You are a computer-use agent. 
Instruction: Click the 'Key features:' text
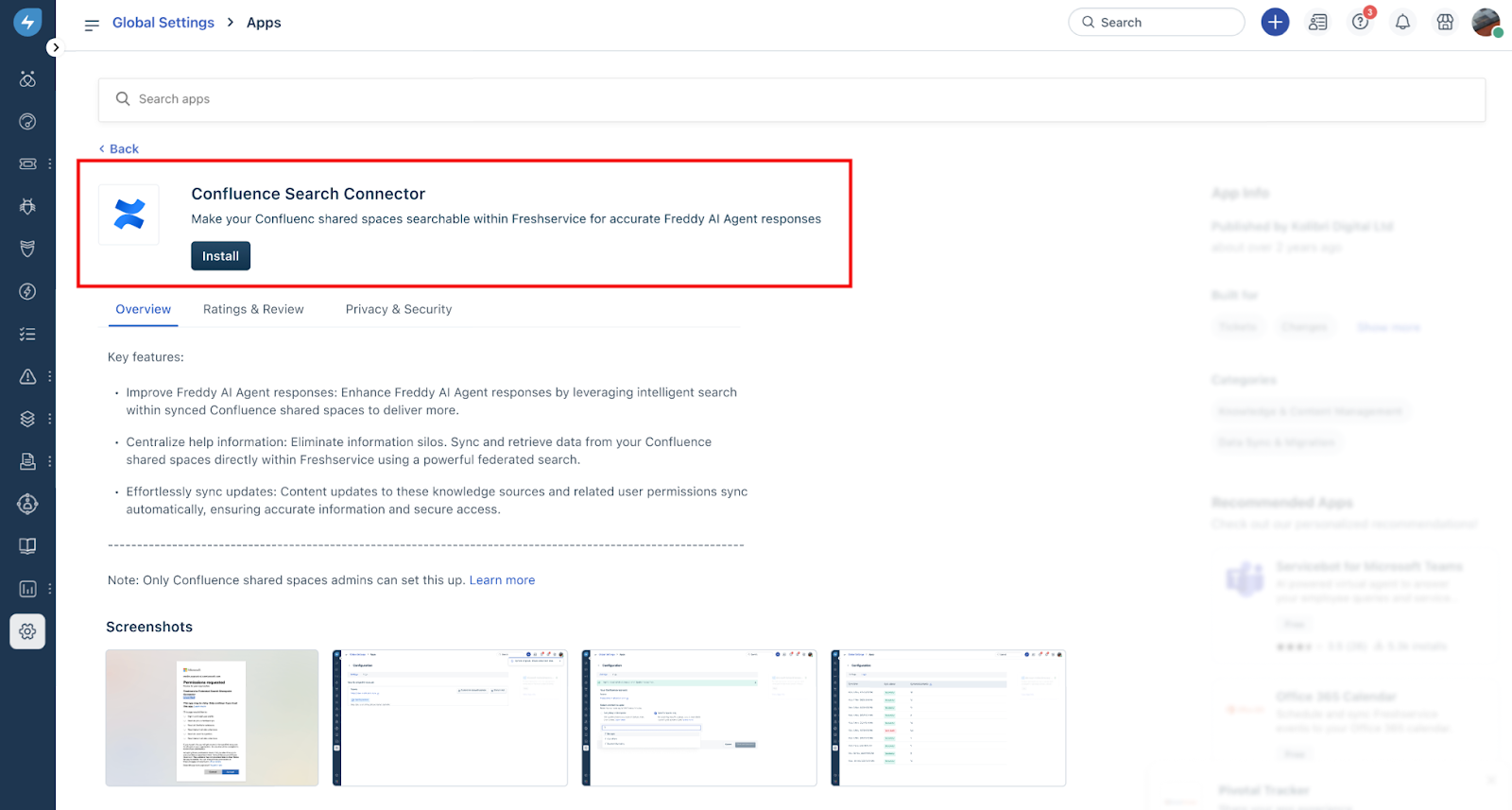point(146,357)
